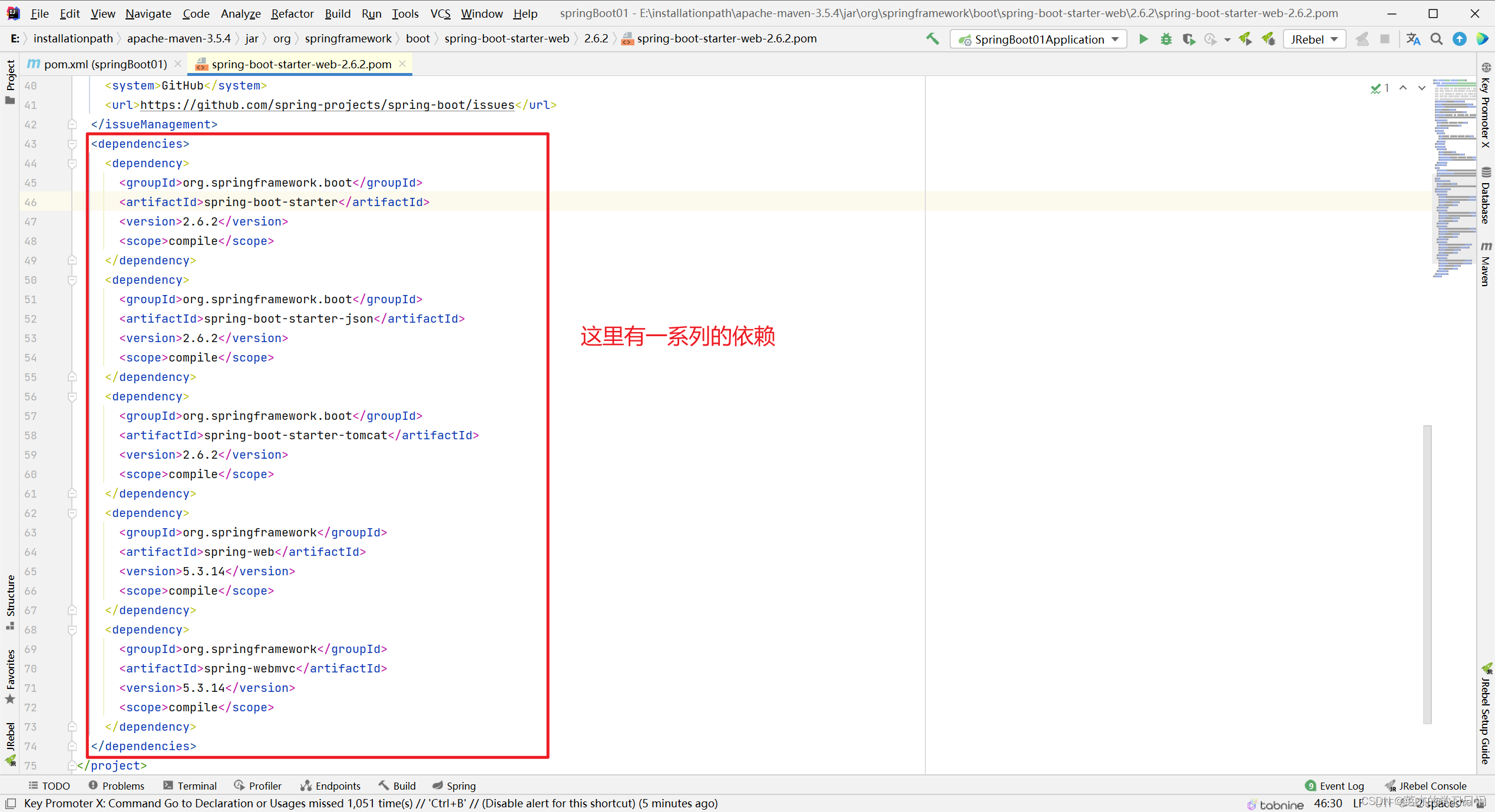This screenshot has height=812, width=1495.
Task: Start debugging with the bug icon
Action: [x=1166, y=39]
